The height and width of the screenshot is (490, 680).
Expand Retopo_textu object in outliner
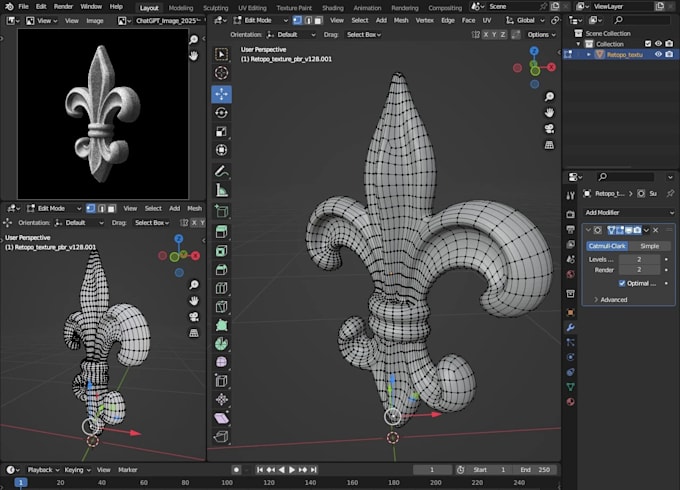588,54
